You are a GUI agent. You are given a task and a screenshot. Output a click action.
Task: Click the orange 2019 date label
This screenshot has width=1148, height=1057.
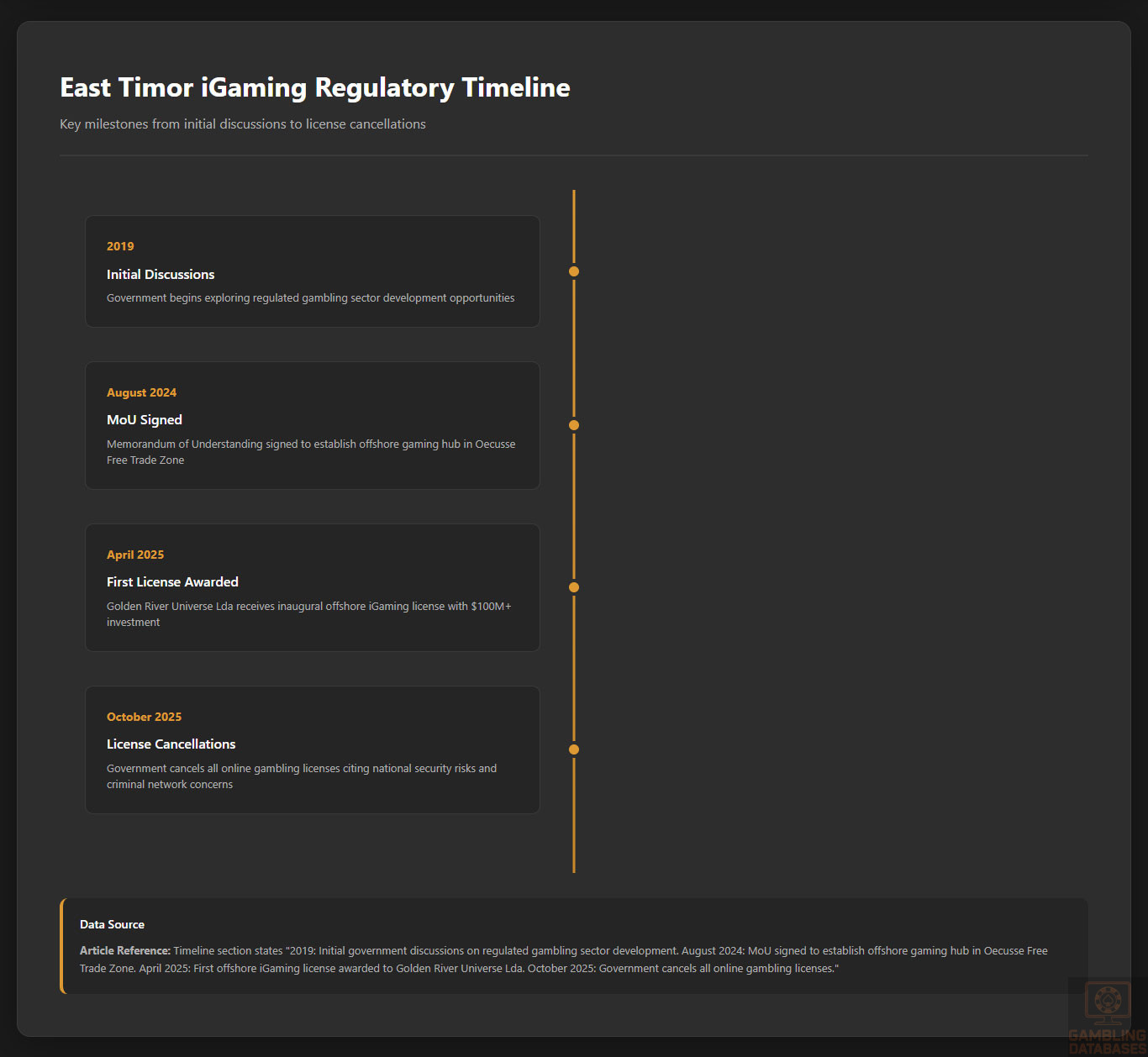120,246
